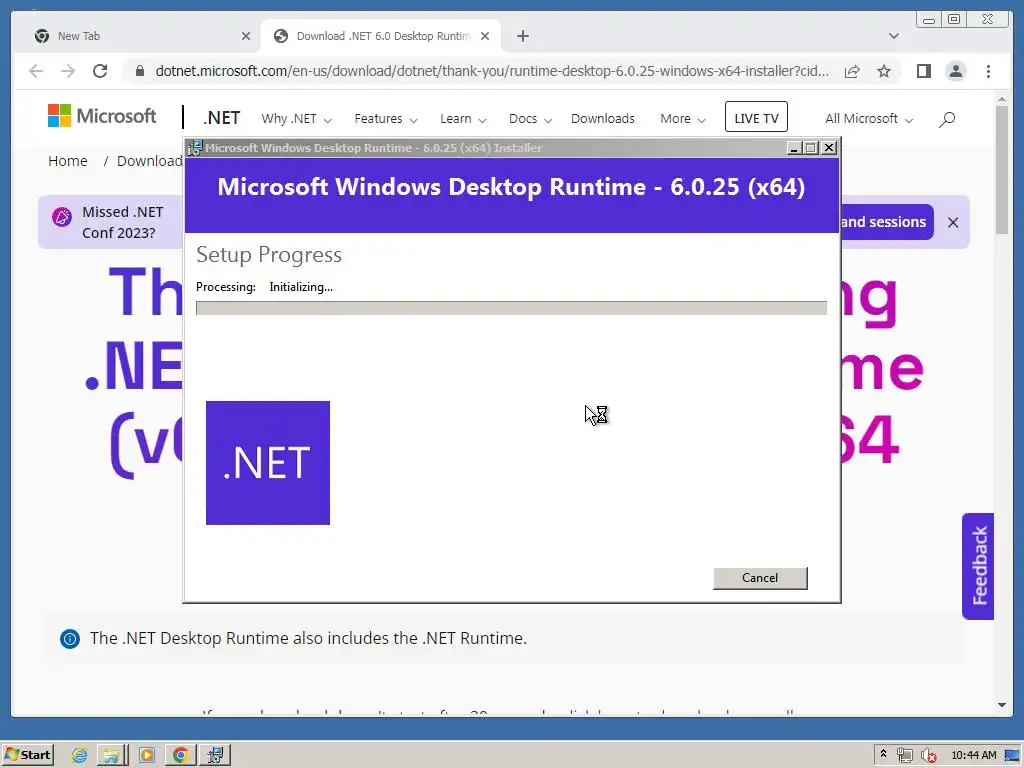
Task: Expand the Docs menu
Action: (x=530, y=119)
